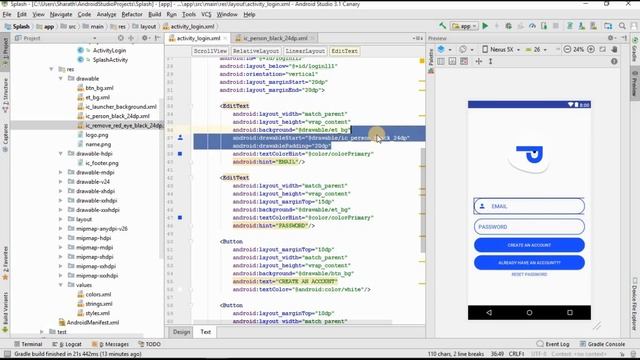Toggle the show-constraints layout icon in the preview toolbar
Screen dimensions: 640x360
(441, 61)
